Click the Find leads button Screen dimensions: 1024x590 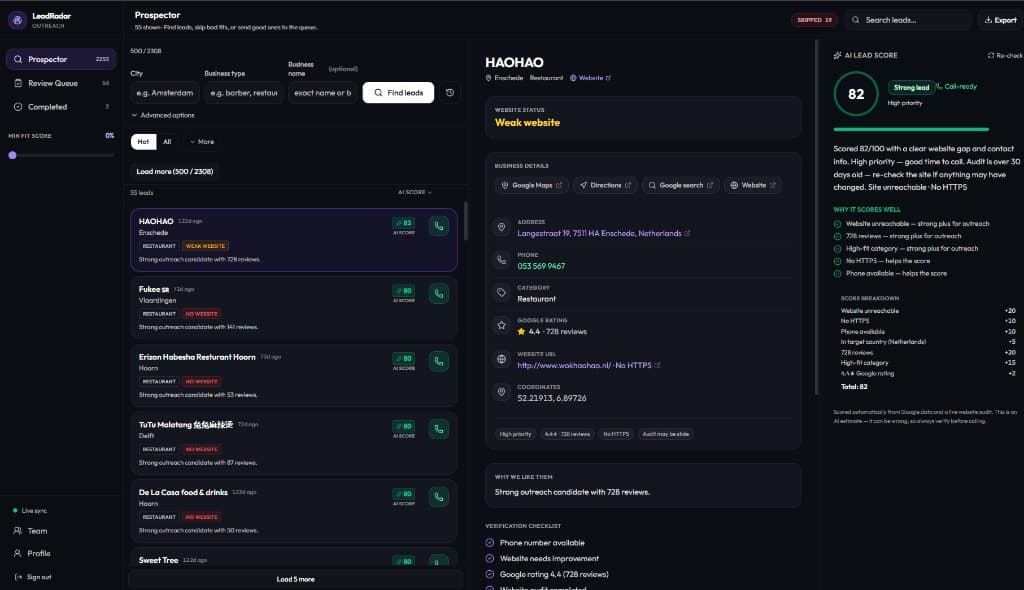click(x=398, y=93)
